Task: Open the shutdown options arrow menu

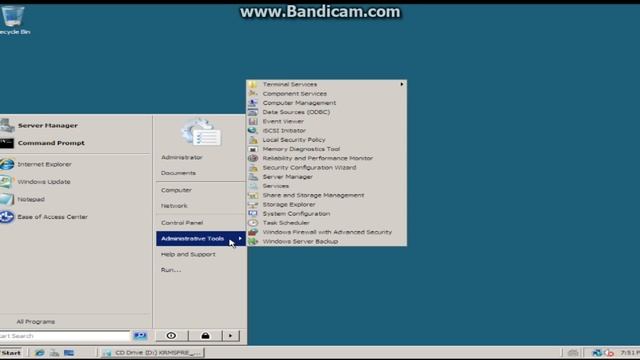Action: click(231, 336)
